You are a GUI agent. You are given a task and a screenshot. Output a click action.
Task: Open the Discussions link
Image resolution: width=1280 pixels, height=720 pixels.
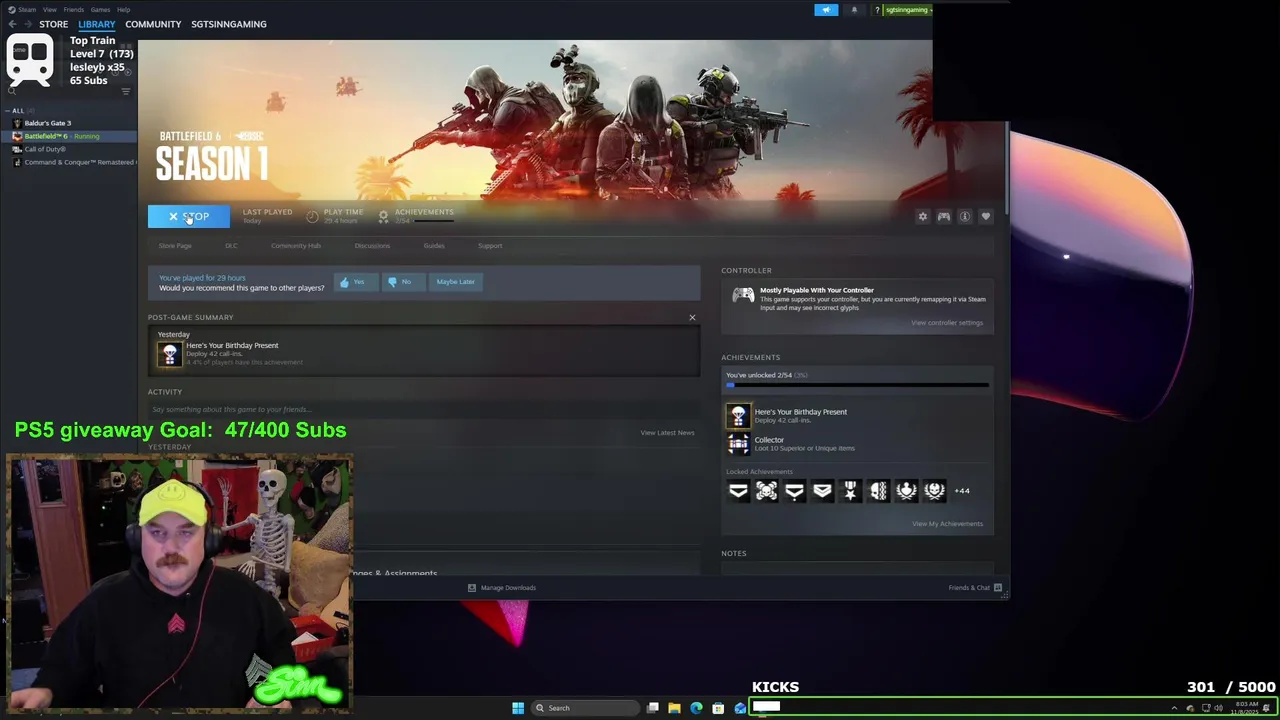[x=372, y=246]
